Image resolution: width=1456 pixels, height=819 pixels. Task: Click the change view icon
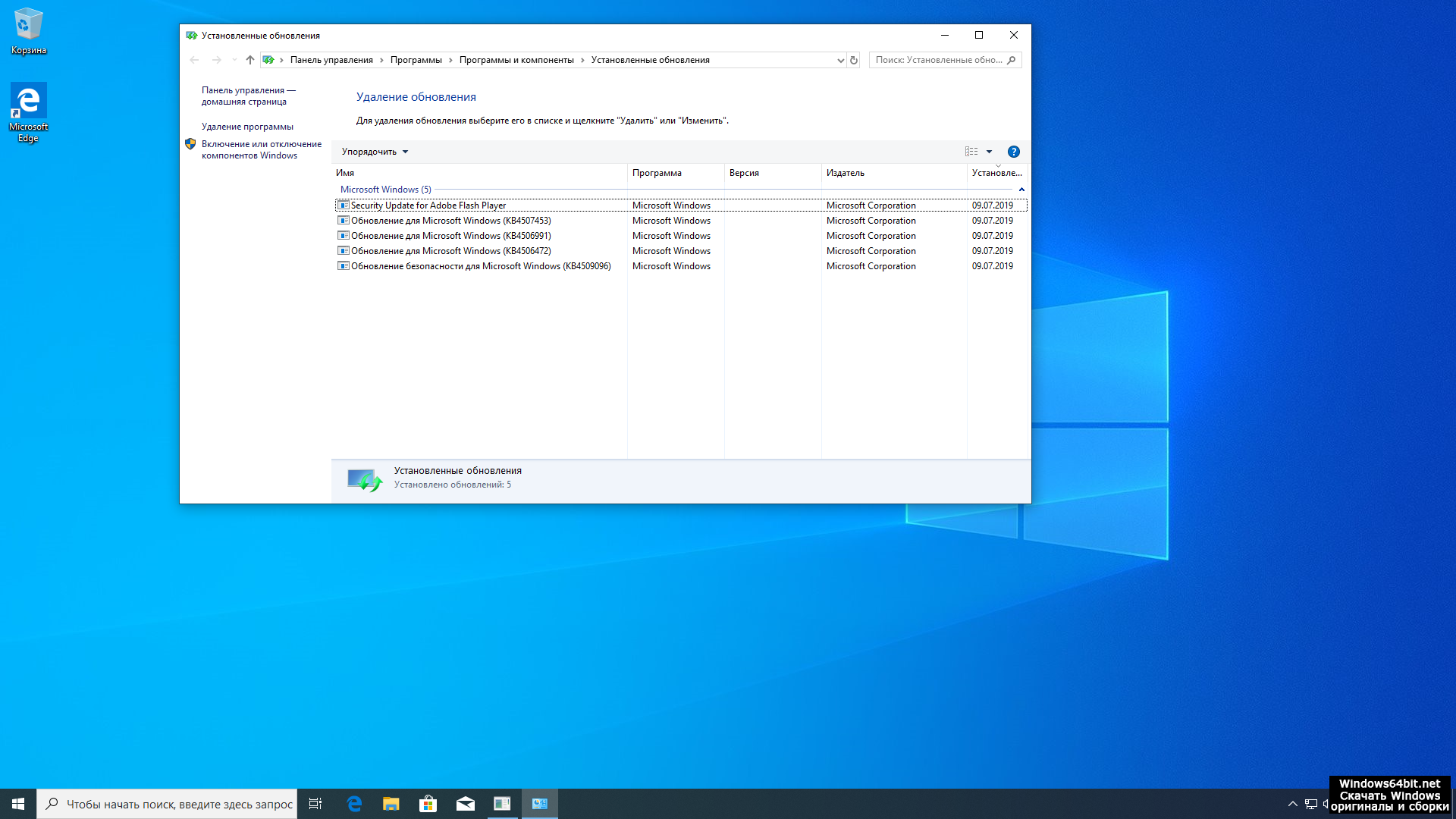click(971, 152)
